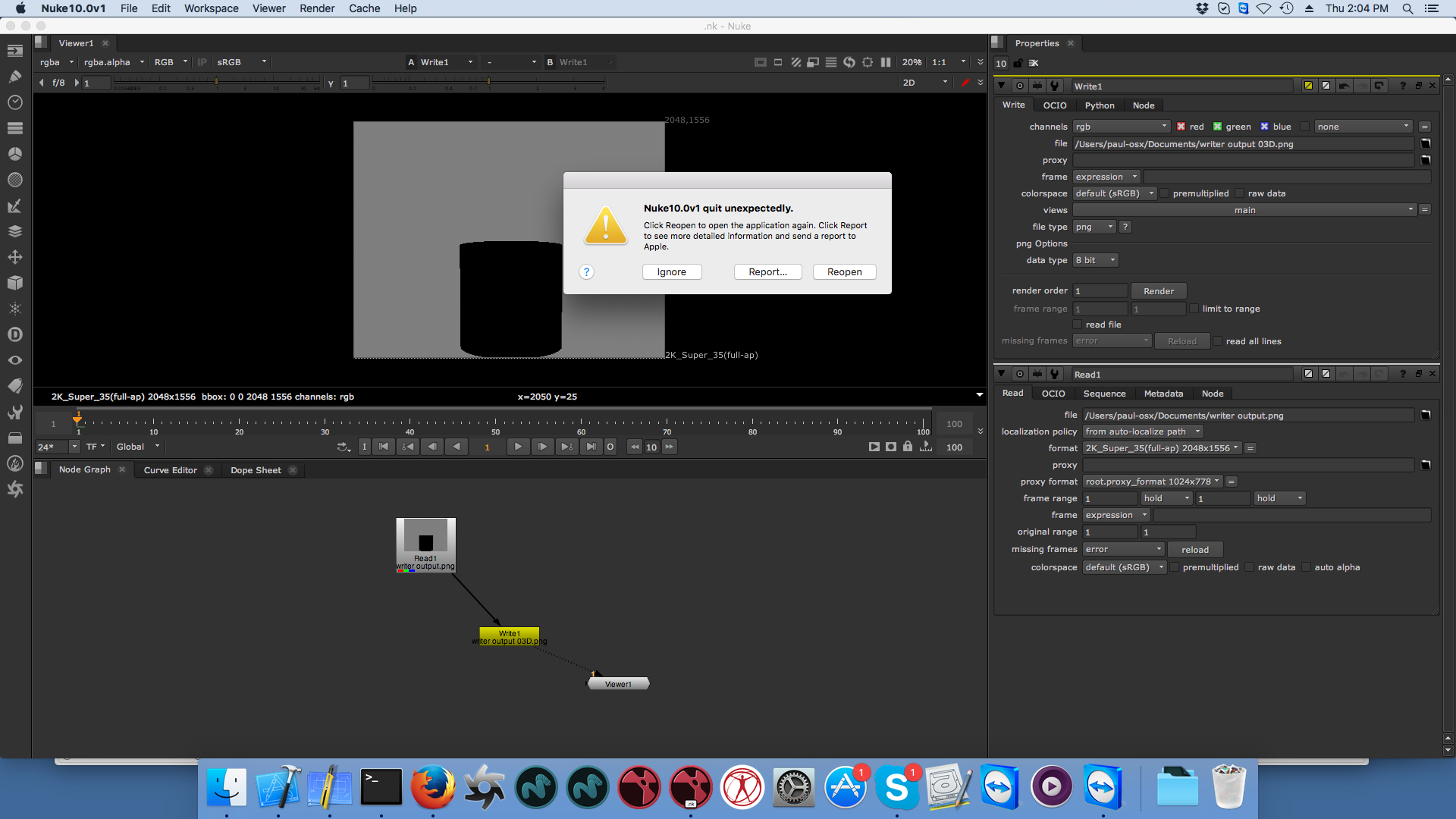This screenshot has width=1456, height=819.
Task: Open the Render menu
Action: pyautogui.click(x=317, y=8)
